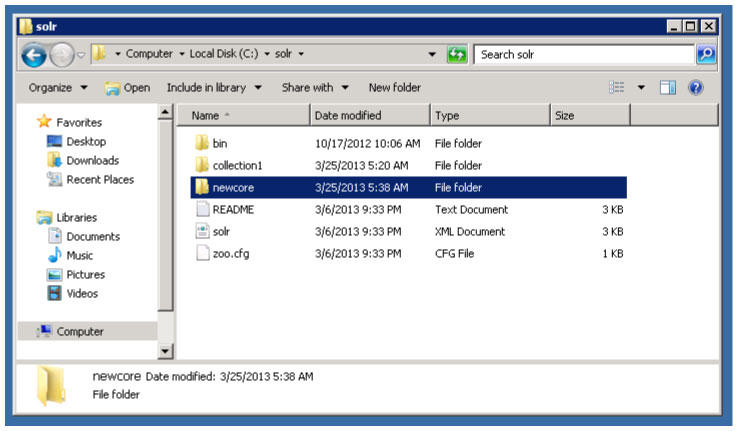Viewport: 741px width, 431px height.
Task: Click the newcore folder icon in list
Action: [x=202, y=187]
